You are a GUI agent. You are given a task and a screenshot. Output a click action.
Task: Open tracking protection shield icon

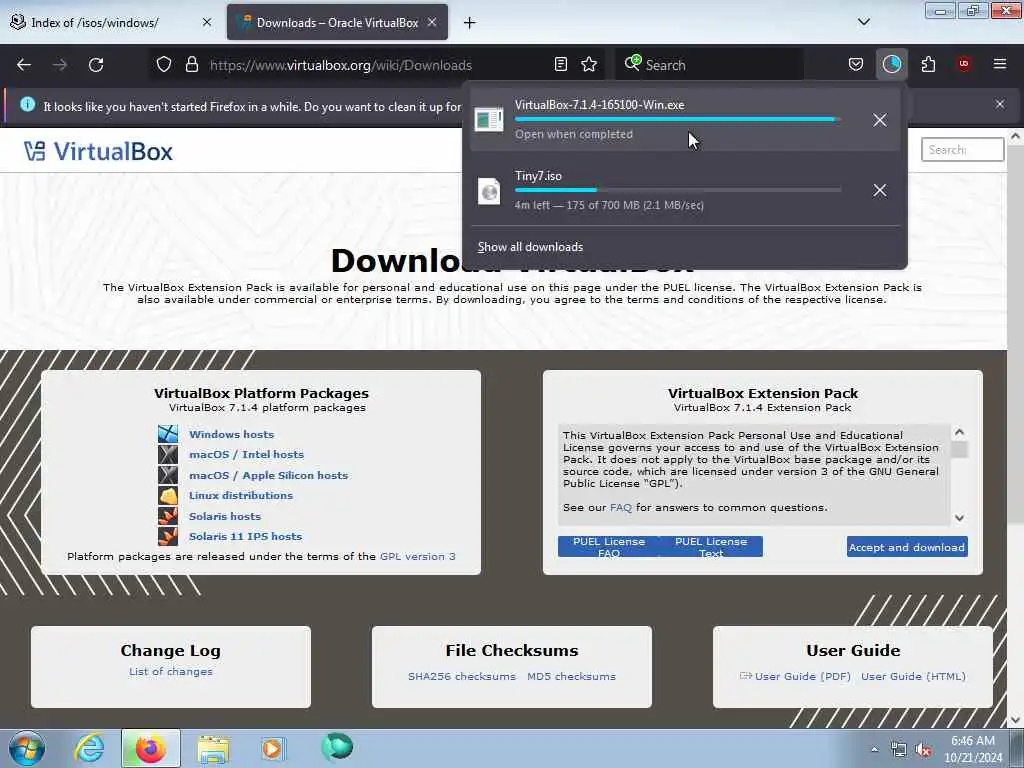pyautogui.click(x=164, y=65)
